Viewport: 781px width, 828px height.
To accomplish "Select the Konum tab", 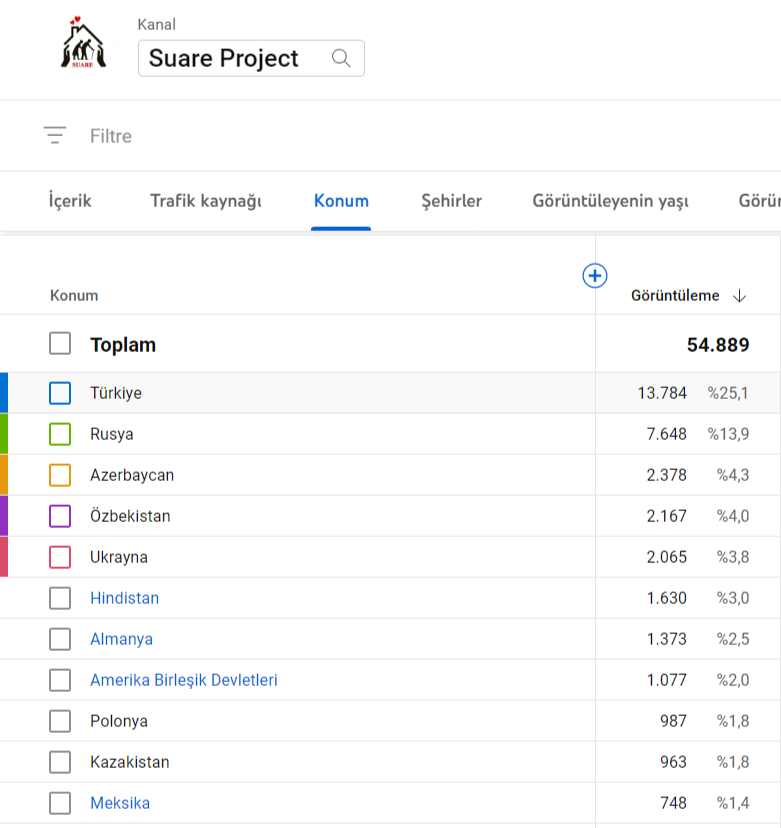I will pos(341,201).
